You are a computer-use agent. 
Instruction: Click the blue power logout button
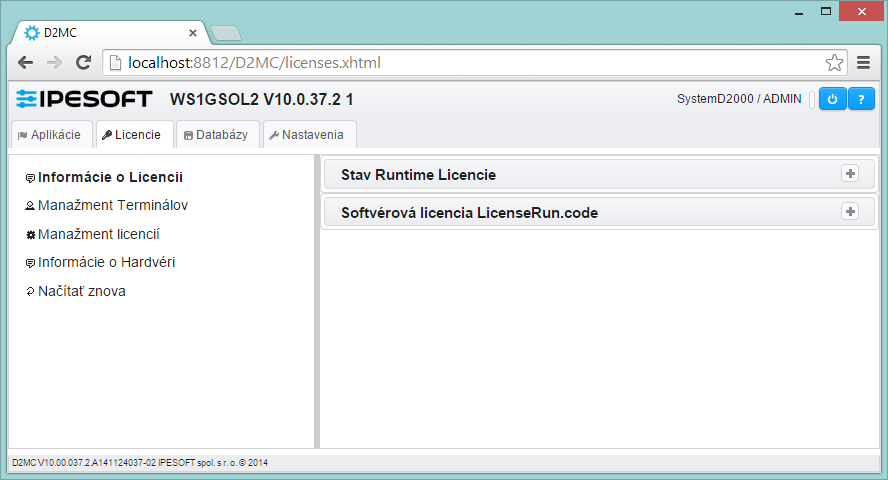click(x=832, y=99)
